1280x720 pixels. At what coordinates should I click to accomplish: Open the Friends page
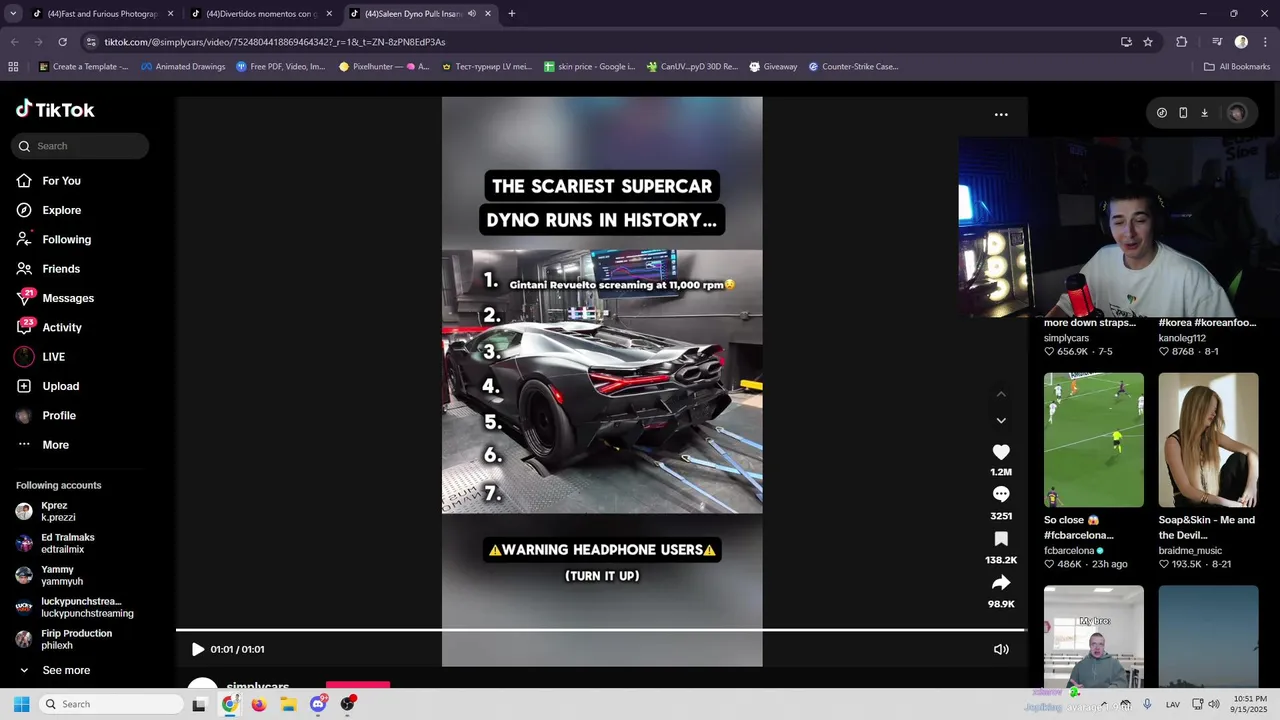point(48,269)
